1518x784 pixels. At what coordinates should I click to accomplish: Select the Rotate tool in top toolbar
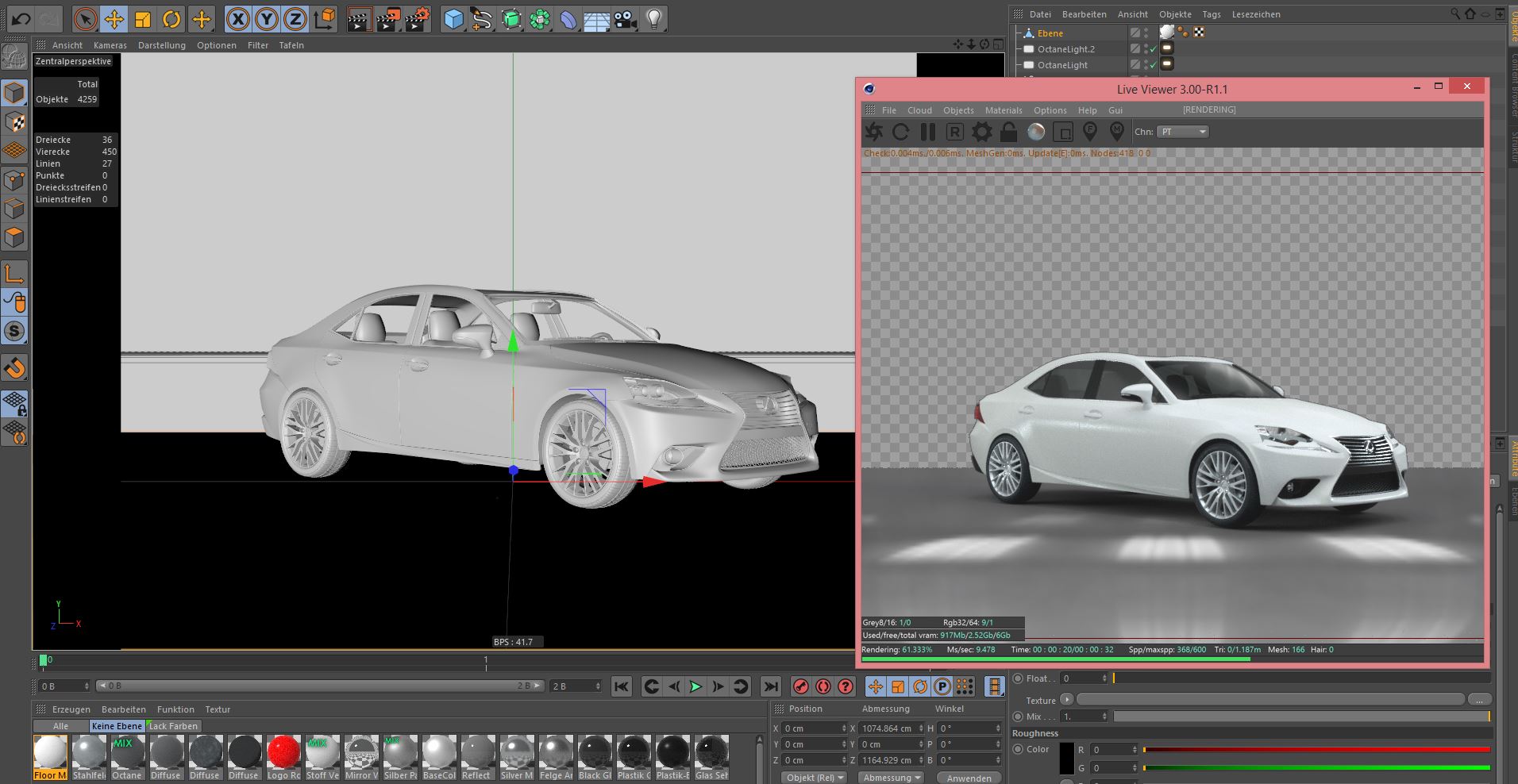pos(171,19)
